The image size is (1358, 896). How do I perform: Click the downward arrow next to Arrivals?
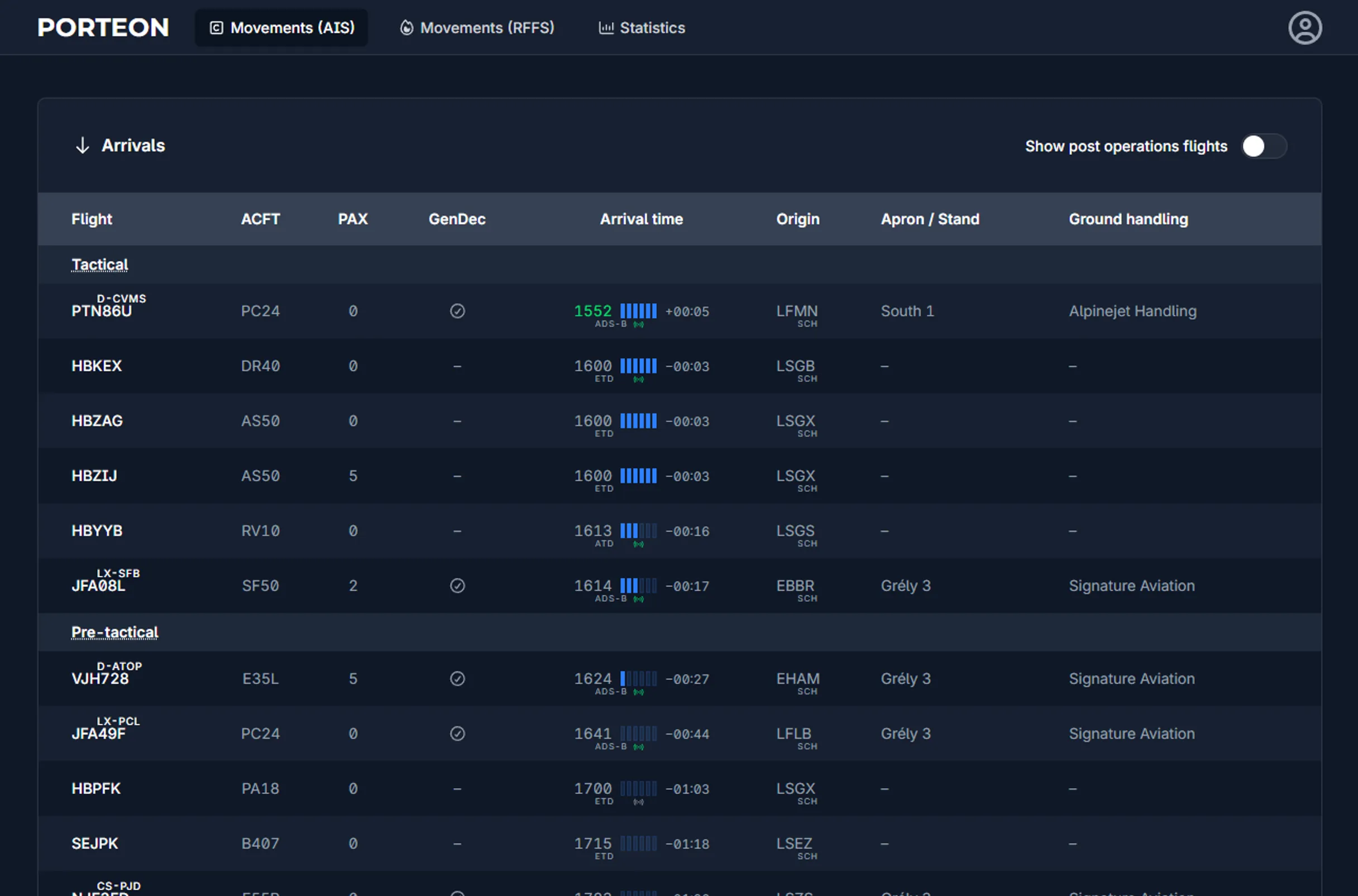82,145
